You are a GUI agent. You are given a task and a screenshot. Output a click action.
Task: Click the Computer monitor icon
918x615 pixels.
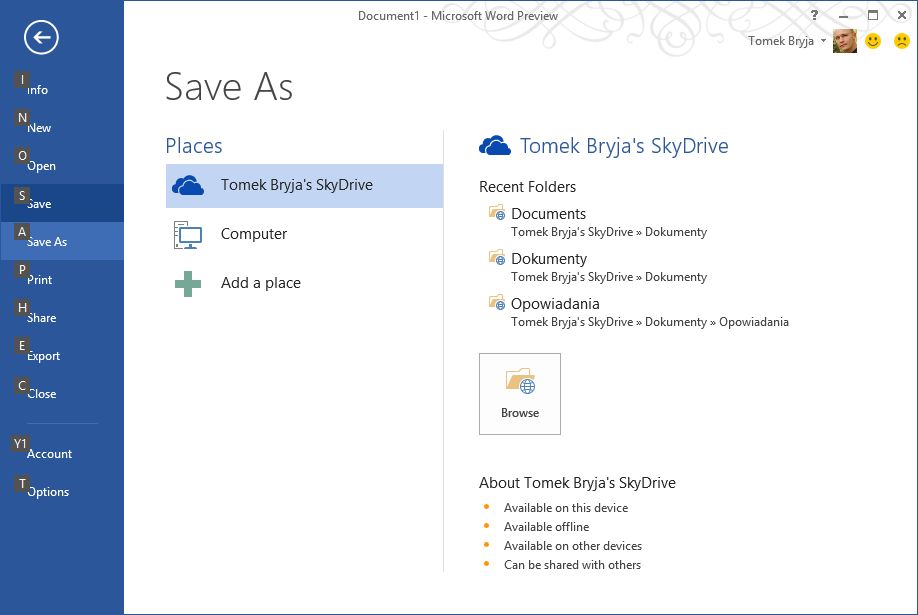(187, 235)
